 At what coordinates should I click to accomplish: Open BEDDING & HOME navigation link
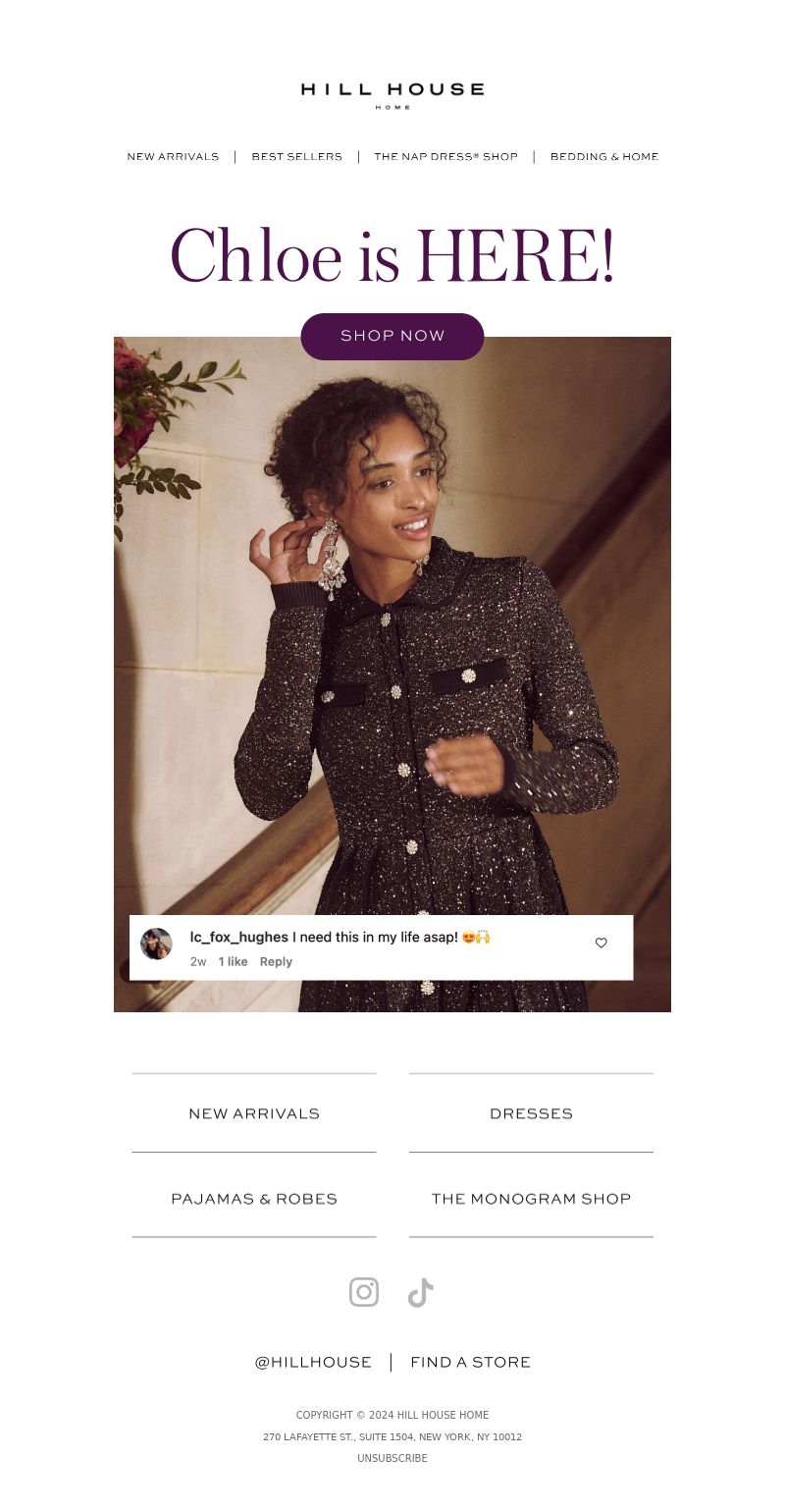(604, 157)
